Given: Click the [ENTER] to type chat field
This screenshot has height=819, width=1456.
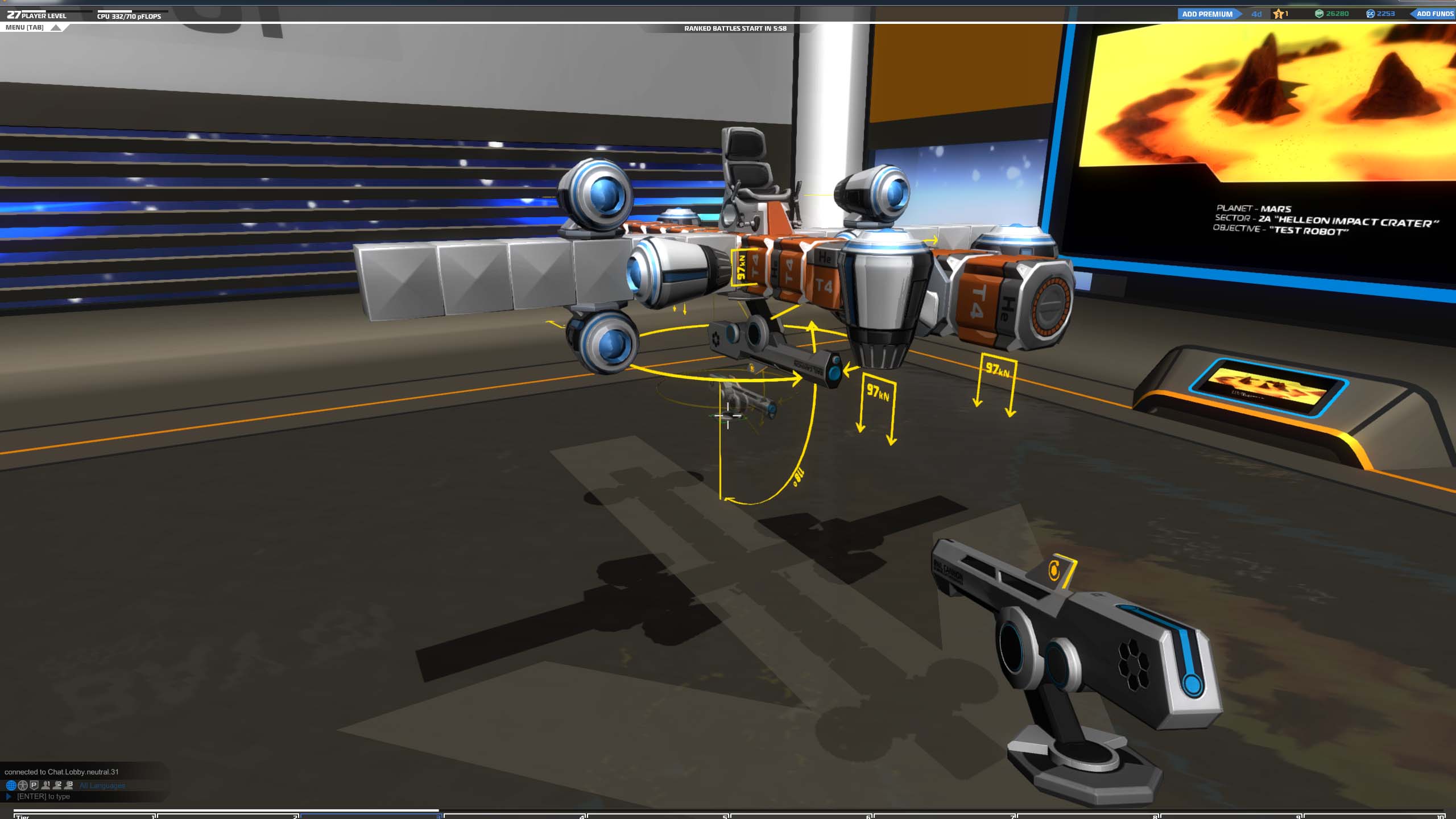Looking at the screenshot, I should coord(44,796).
